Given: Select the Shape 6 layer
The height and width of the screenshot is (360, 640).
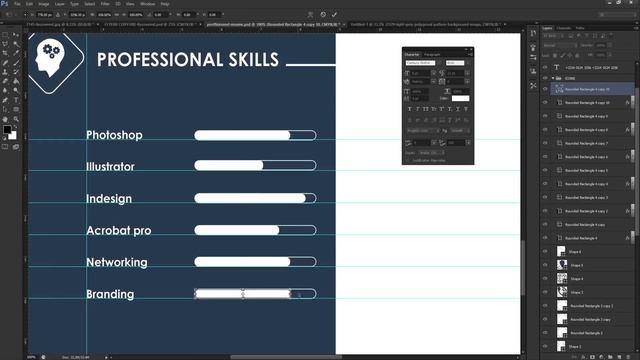Looking at the screenshot, I should click(592, 251).
